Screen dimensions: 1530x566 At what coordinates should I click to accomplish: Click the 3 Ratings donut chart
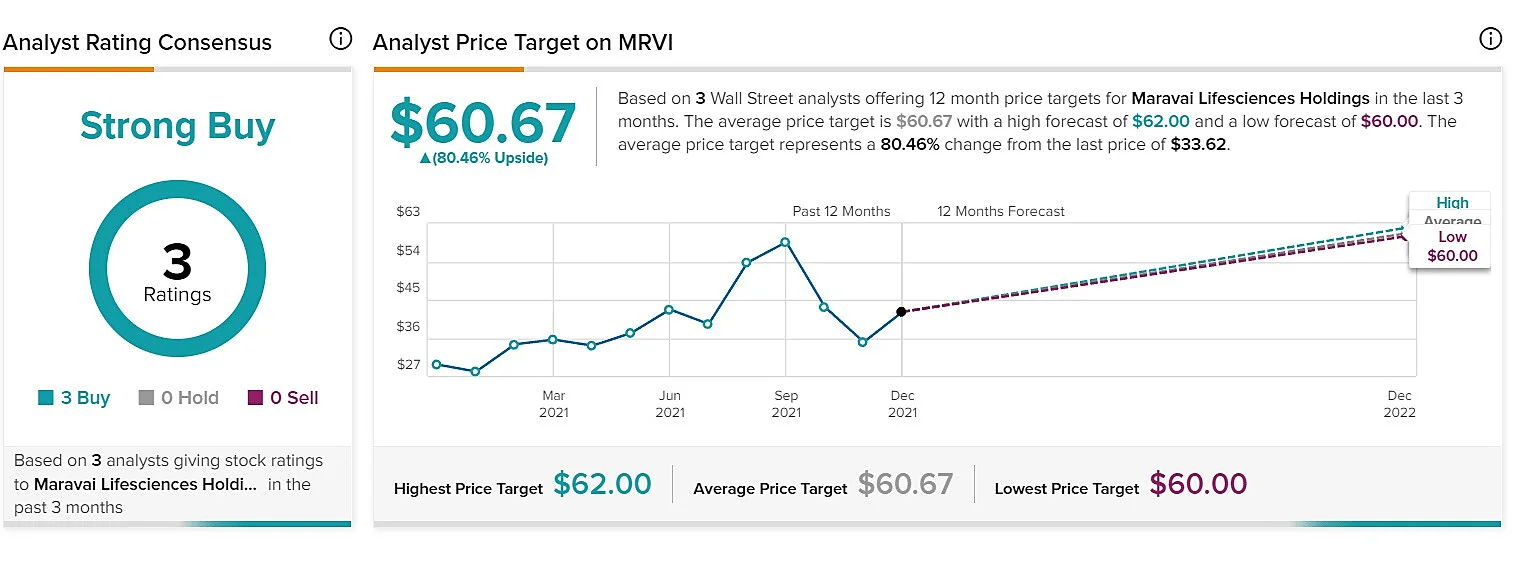click(x=177, y=269)
